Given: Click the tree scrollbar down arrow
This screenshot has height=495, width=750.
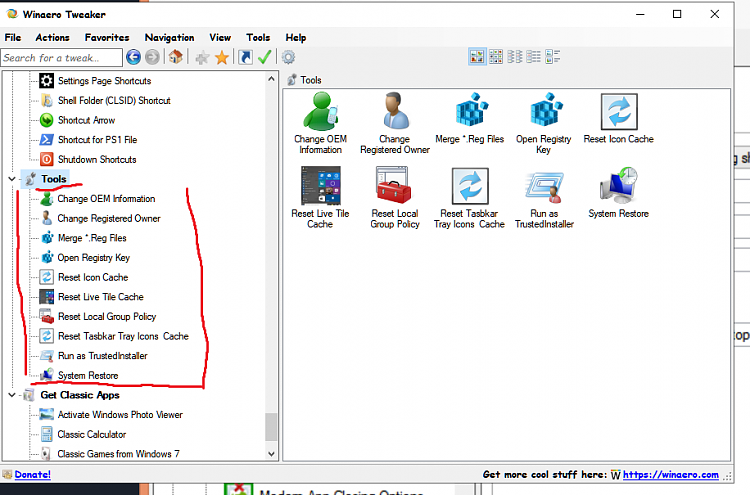Looking at the screenshot, I should [271, 454].
